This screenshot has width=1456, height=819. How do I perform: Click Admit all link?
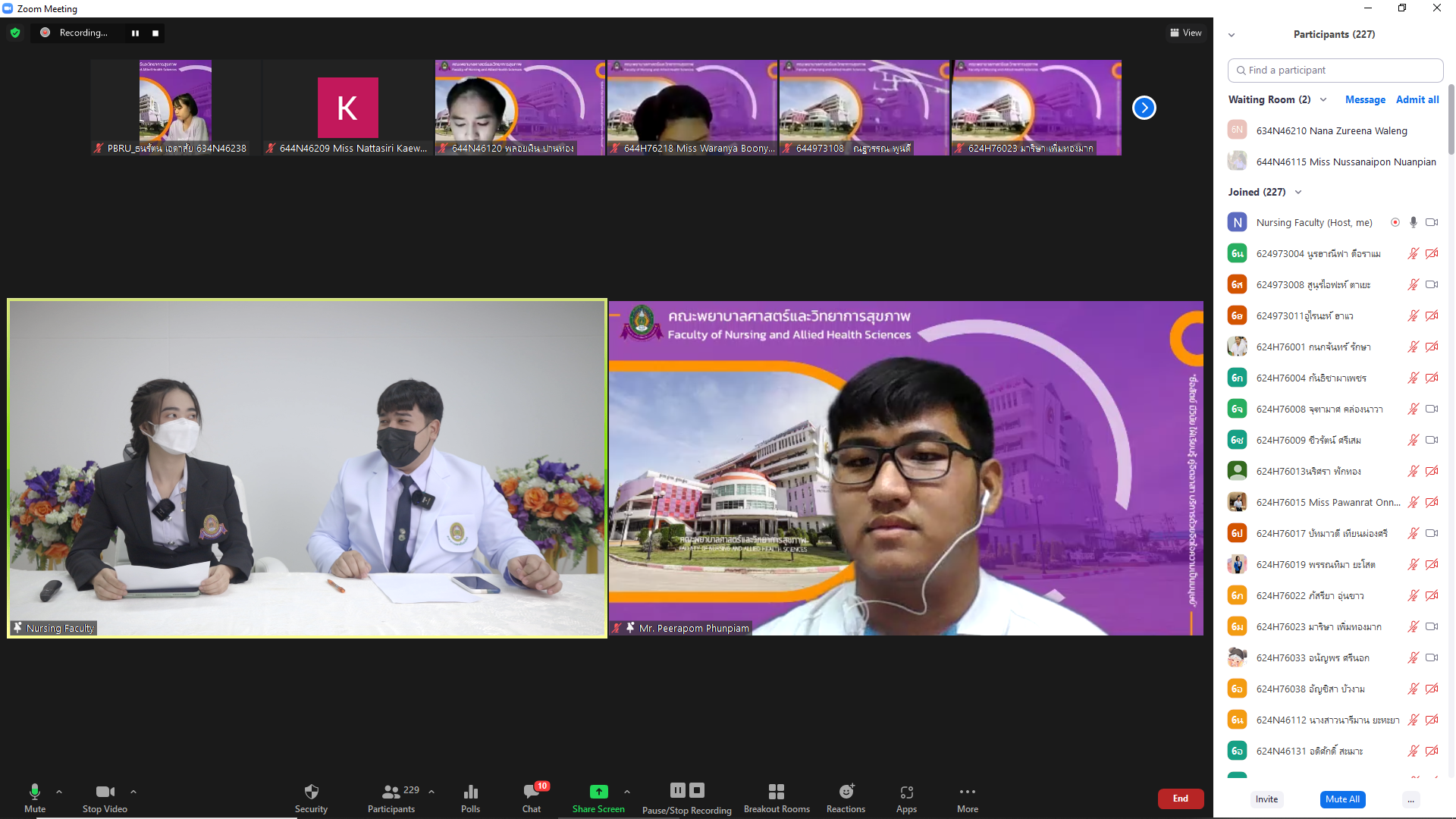click(1417, 100)
